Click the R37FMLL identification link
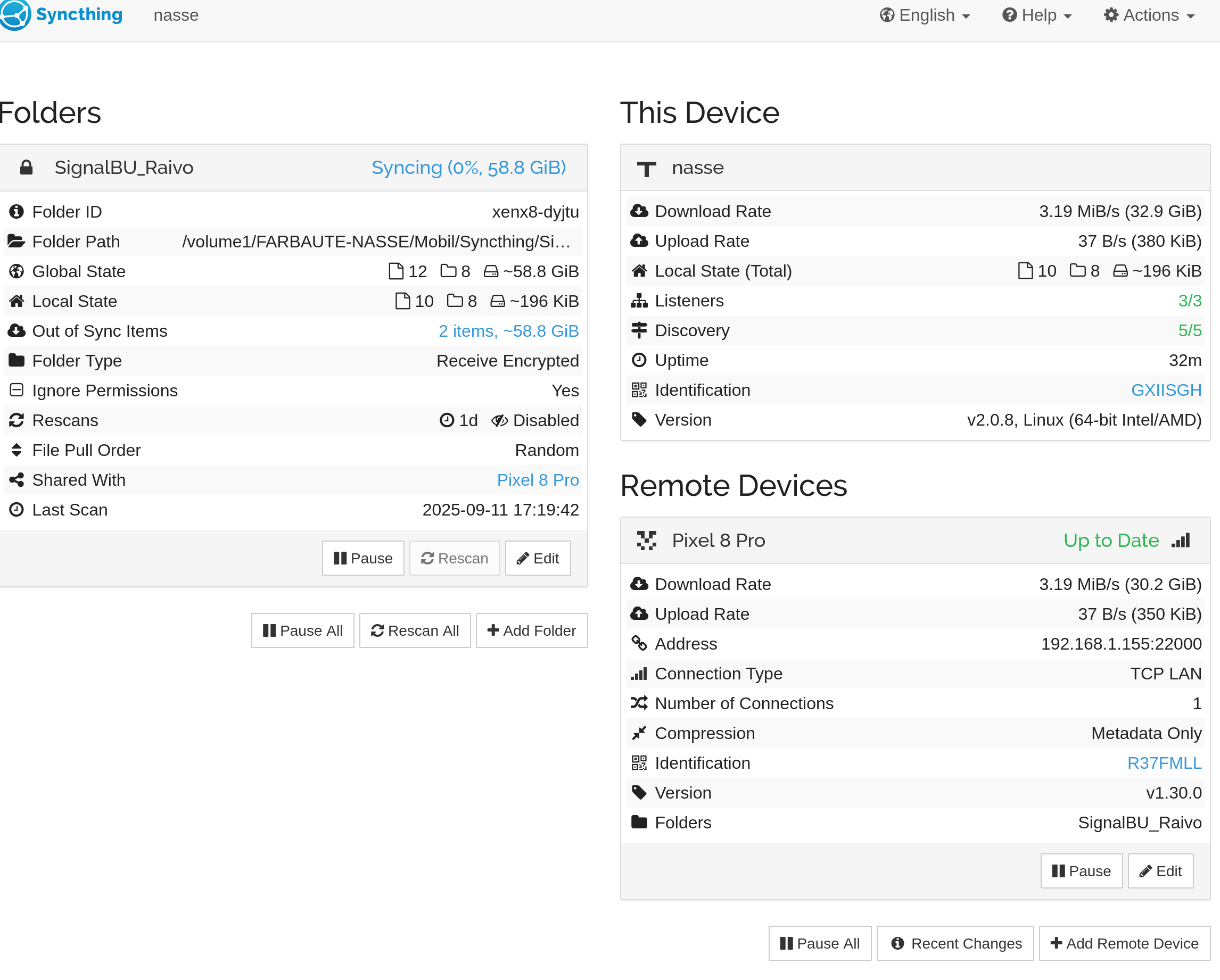This screenshot has height=980, width=1220. 1165,763
